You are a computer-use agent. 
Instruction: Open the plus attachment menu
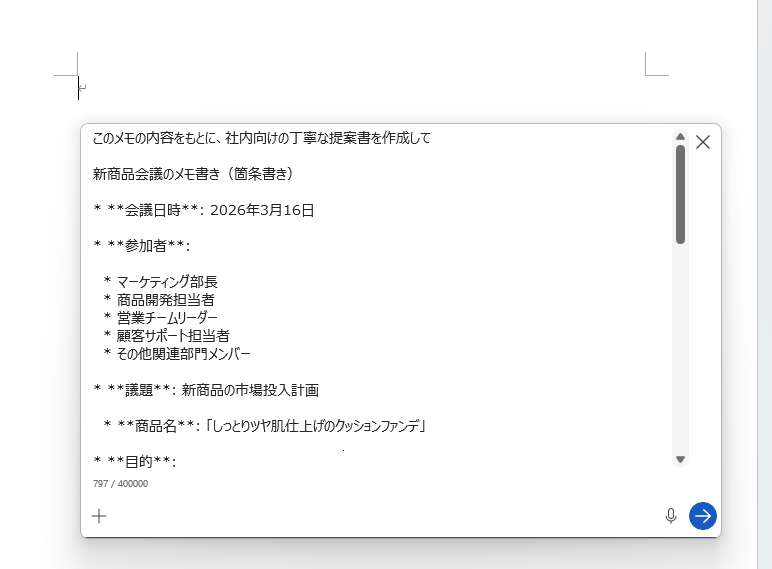[x=99, y=516]
